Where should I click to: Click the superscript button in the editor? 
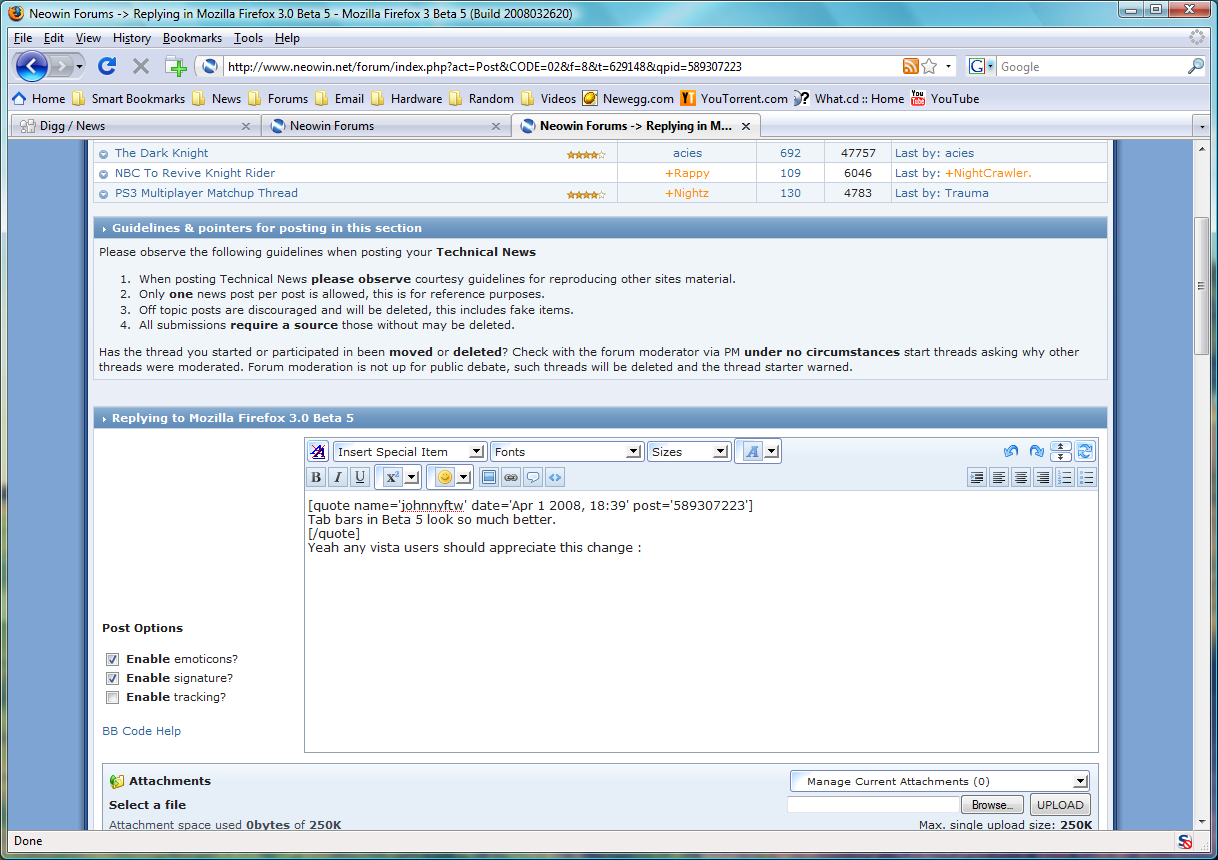(392, 478)
